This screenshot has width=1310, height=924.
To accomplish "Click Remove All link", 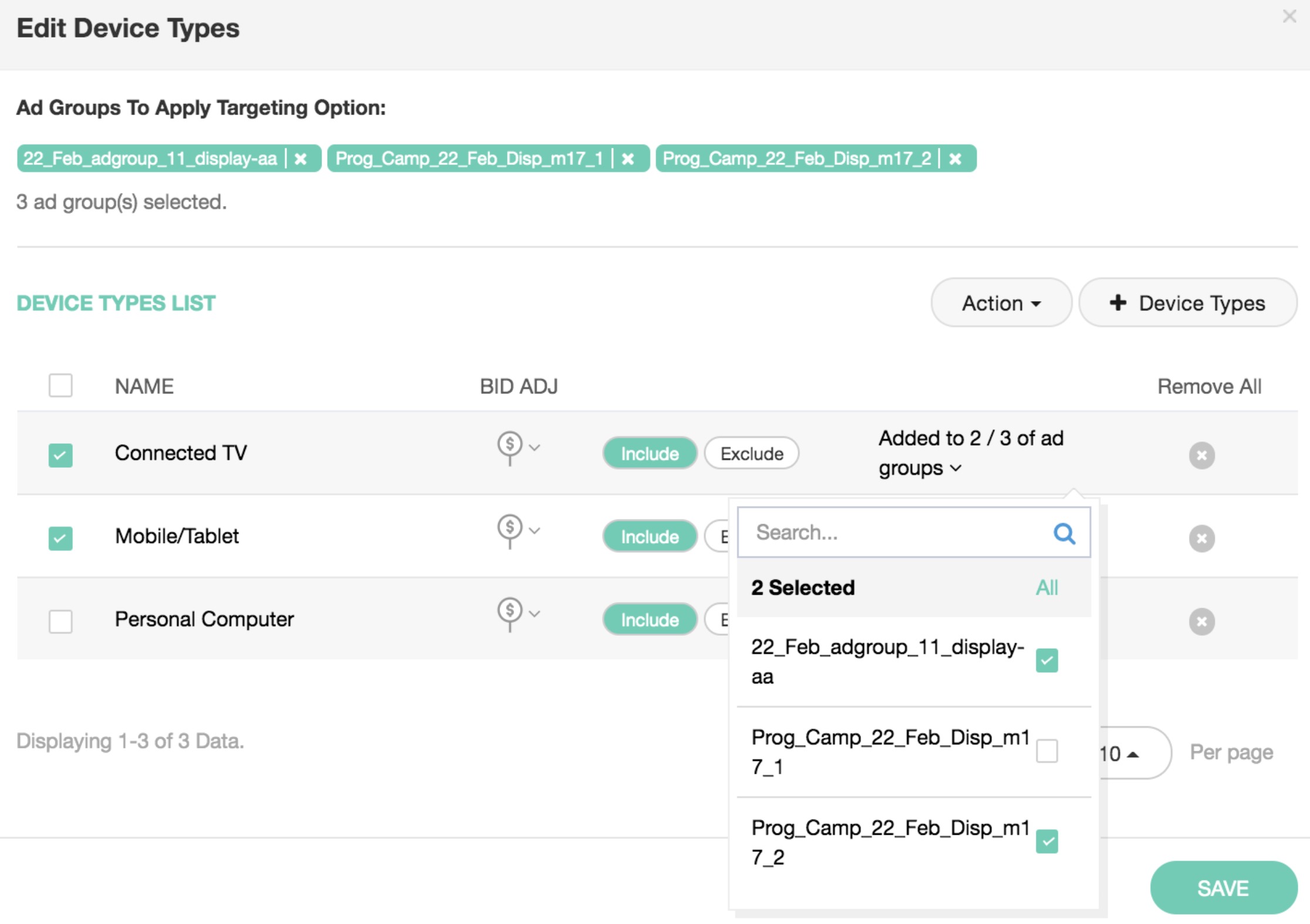I will pyautogui.click(x=1209, y=386).
